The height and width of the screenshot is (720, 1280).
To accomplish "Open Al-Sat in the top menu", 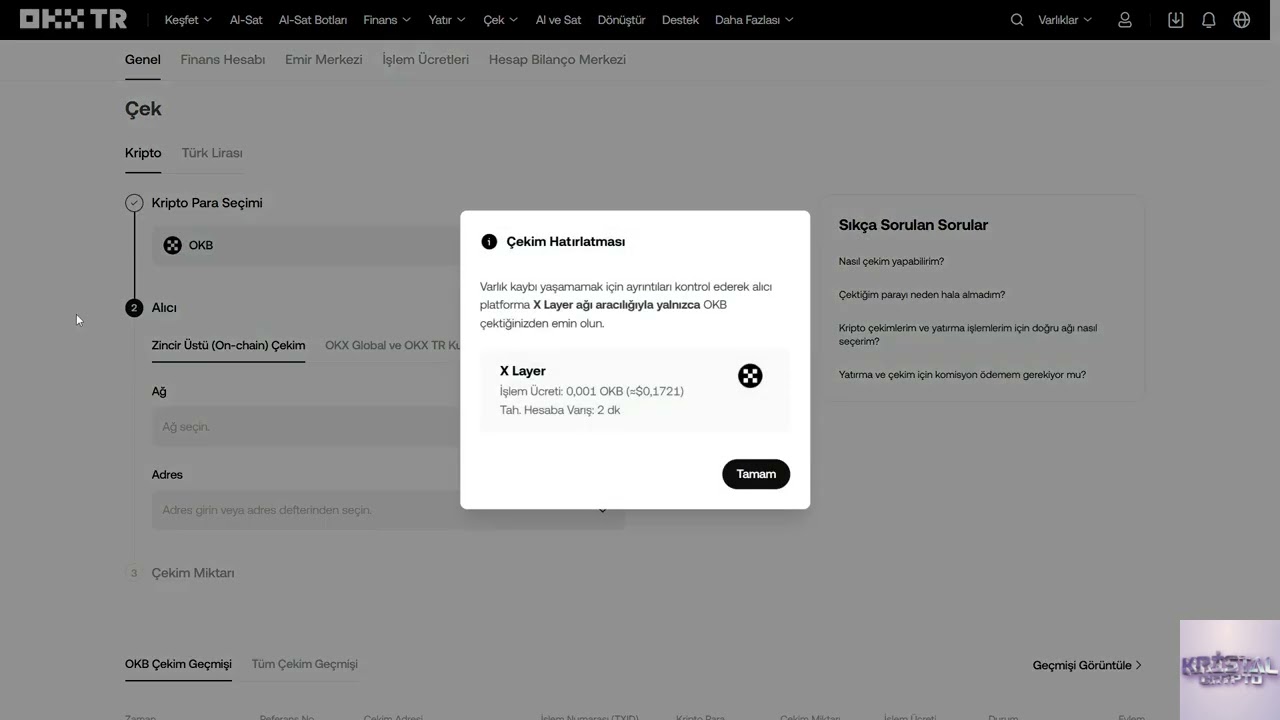I will 246,20.
